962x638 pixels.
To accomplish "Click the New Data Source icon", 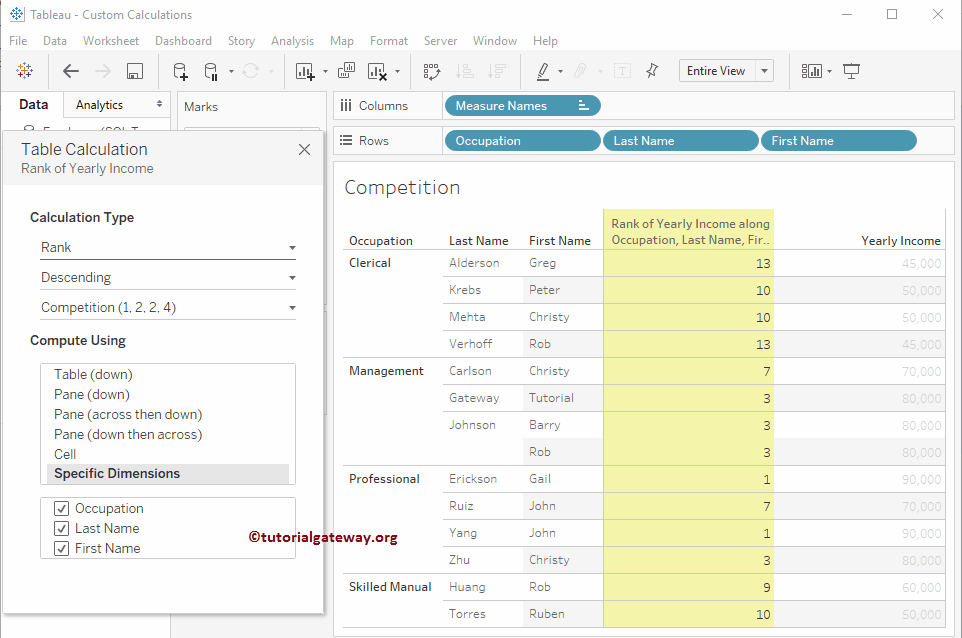I will [x=180, y=71].
